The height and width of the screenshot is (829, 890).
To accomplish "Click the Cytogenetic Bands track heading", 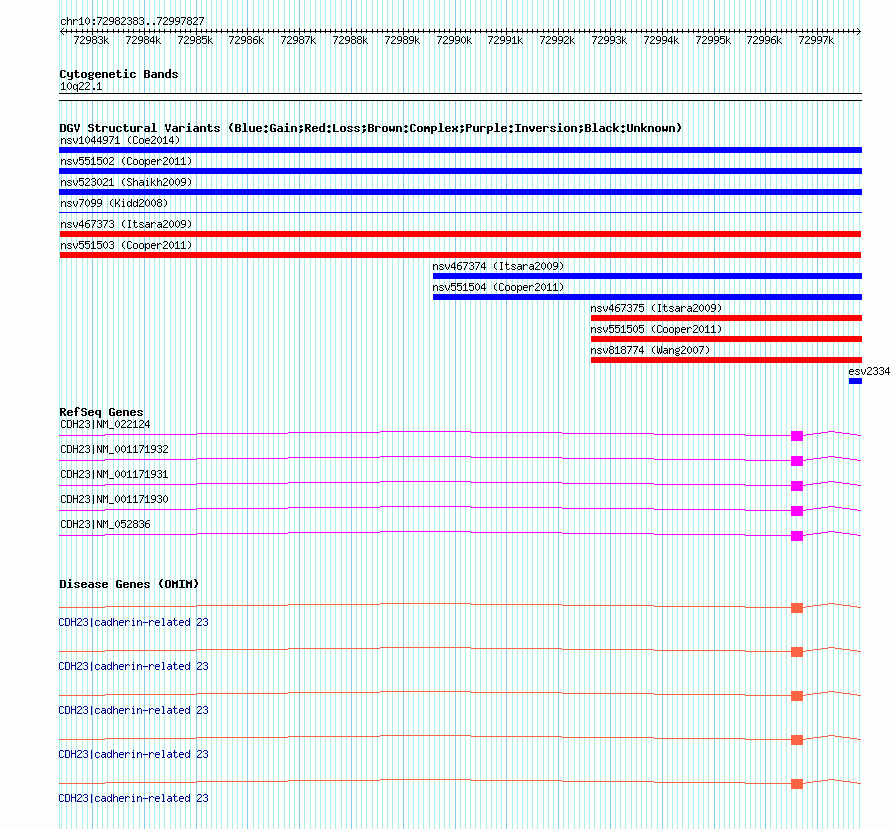I will pos(119,74).
